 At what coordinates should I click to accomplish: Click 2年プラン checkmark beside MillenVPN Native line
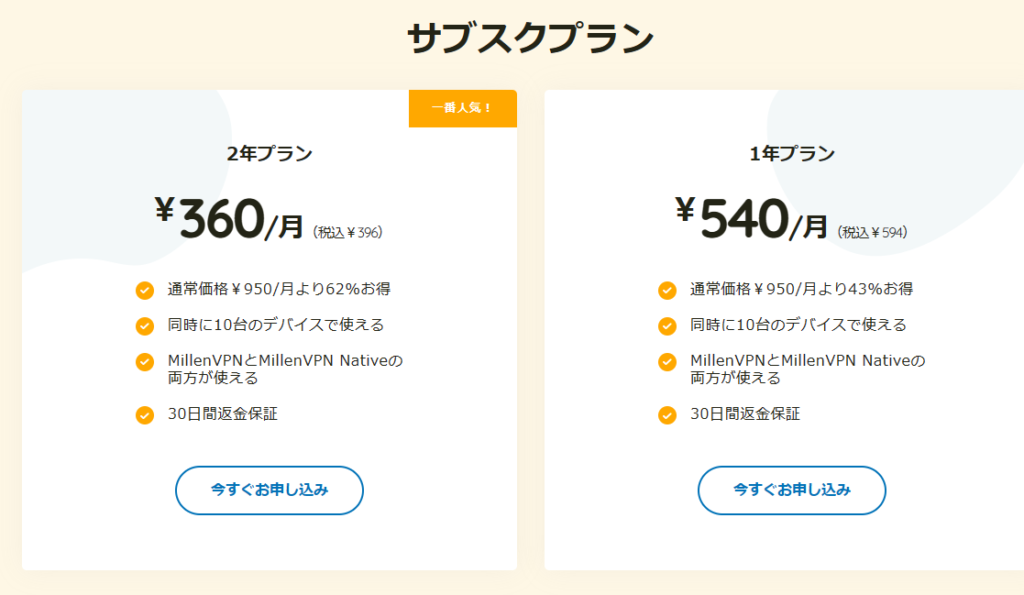tap(145, 361)
